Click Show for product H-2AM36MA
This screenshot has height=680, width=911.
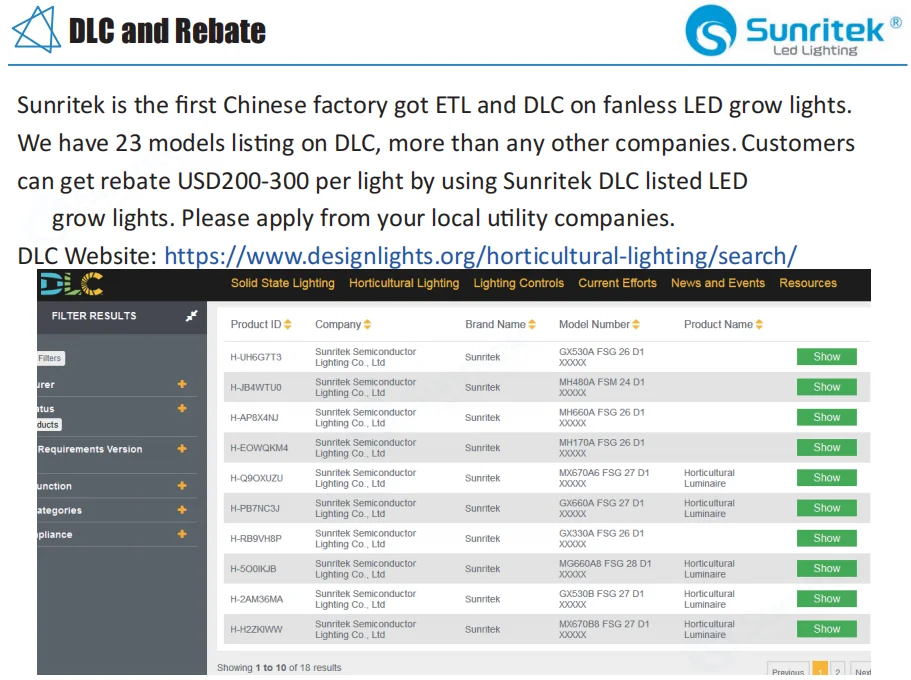pos(826,599)
